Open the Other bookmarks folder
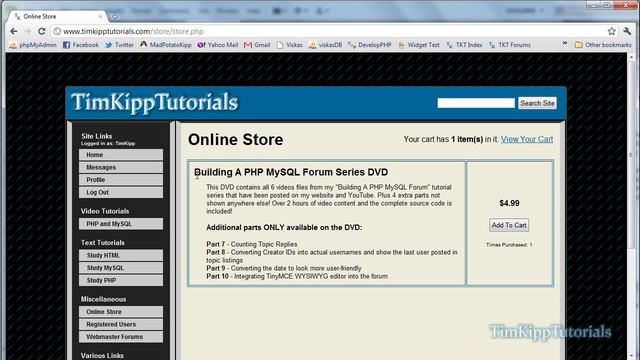 [x=603, y=45]
